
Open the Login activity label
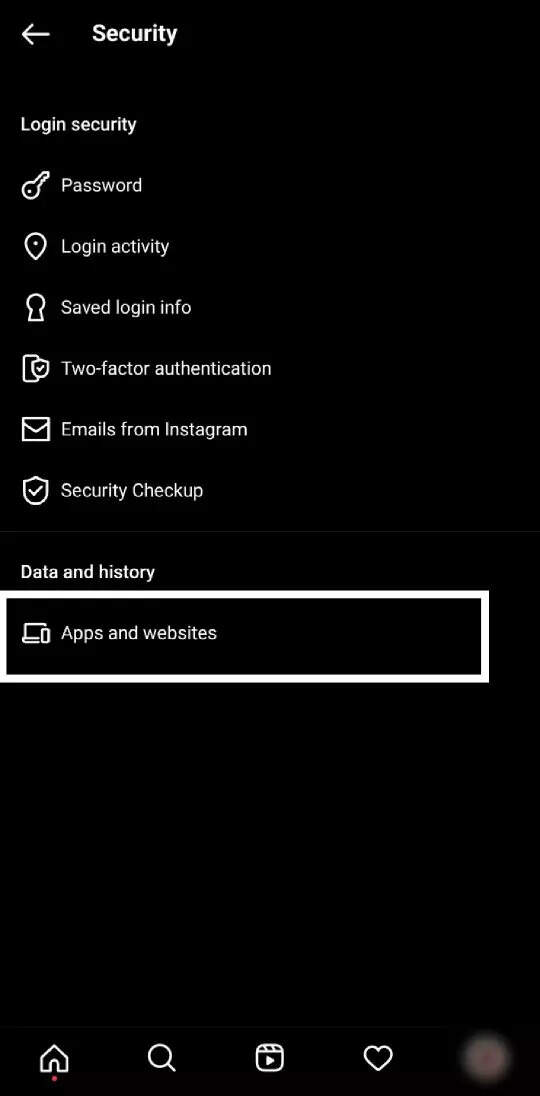pyautogui.click(x=115, y=247)
